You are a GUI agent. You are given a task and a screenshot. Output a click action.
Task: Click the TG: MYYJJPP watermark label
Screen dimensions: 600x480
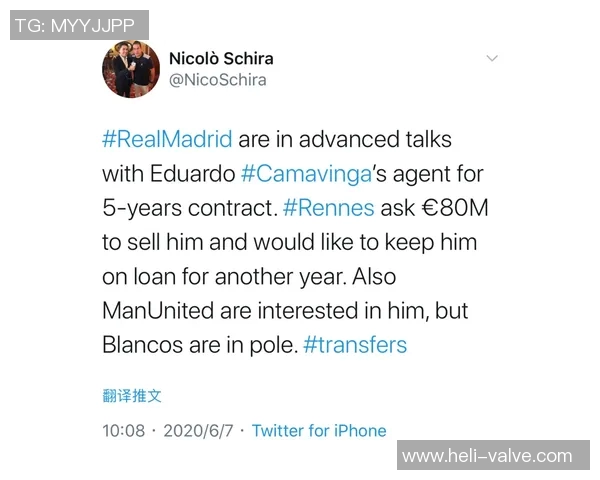click(x=79, y=25)
